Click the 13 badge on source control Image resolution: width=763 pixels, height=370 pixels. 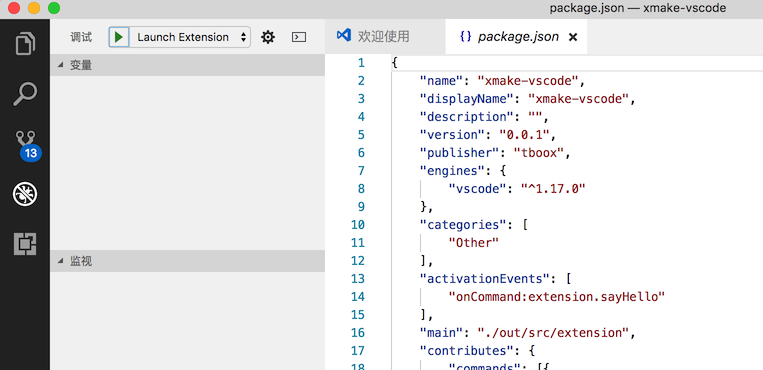(x=31, y=153)
